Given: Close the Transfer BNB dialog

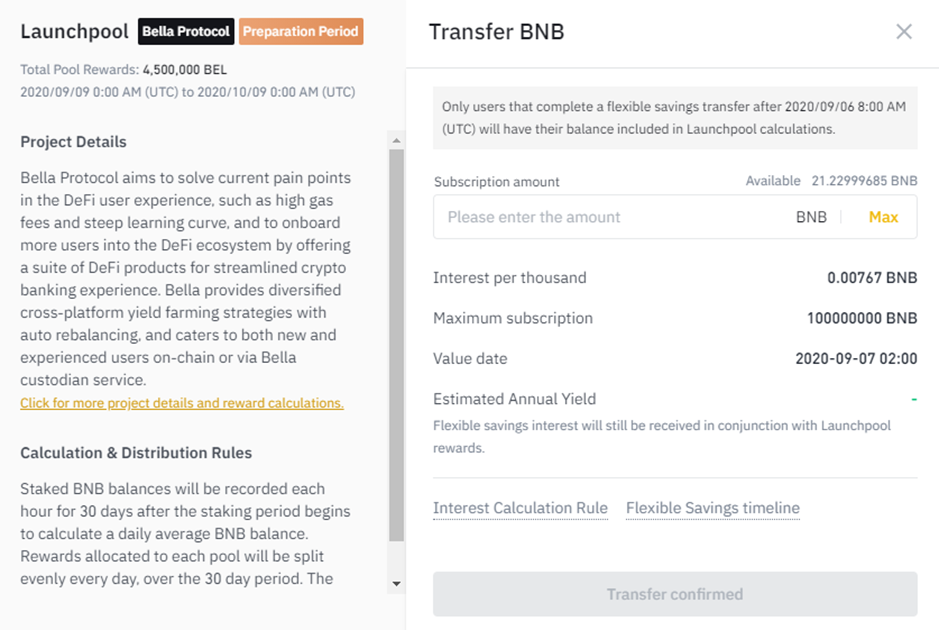Looking at the screenshot, I should click(x=904, y=32).
